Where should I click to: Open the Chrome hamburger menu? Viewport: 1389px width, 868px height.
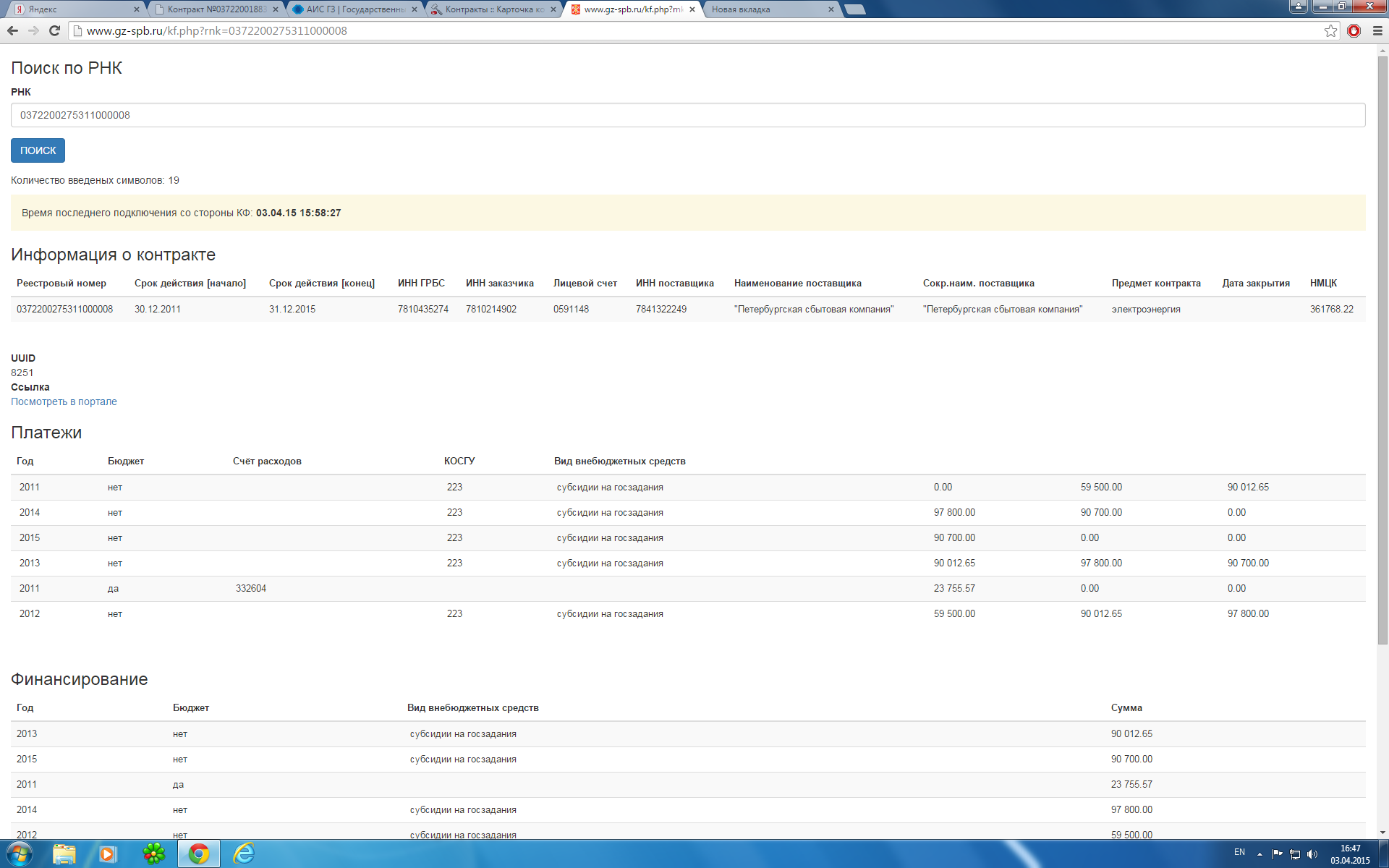coord(1377,30)
